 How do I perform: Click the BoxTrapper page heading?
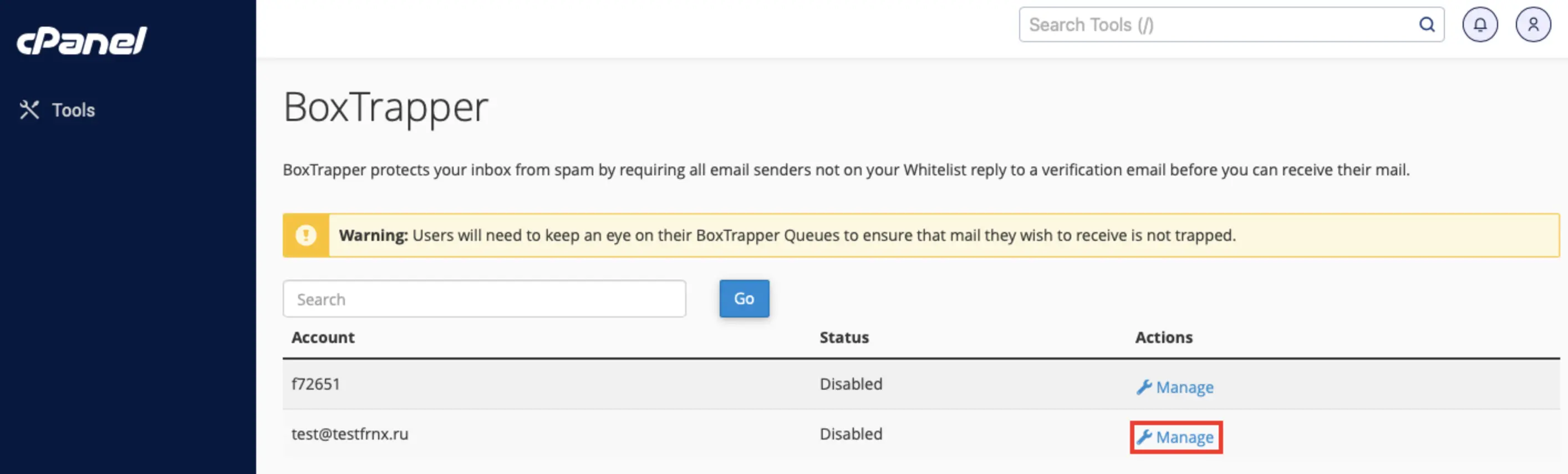pyautogui.click(x=386, y=108)
